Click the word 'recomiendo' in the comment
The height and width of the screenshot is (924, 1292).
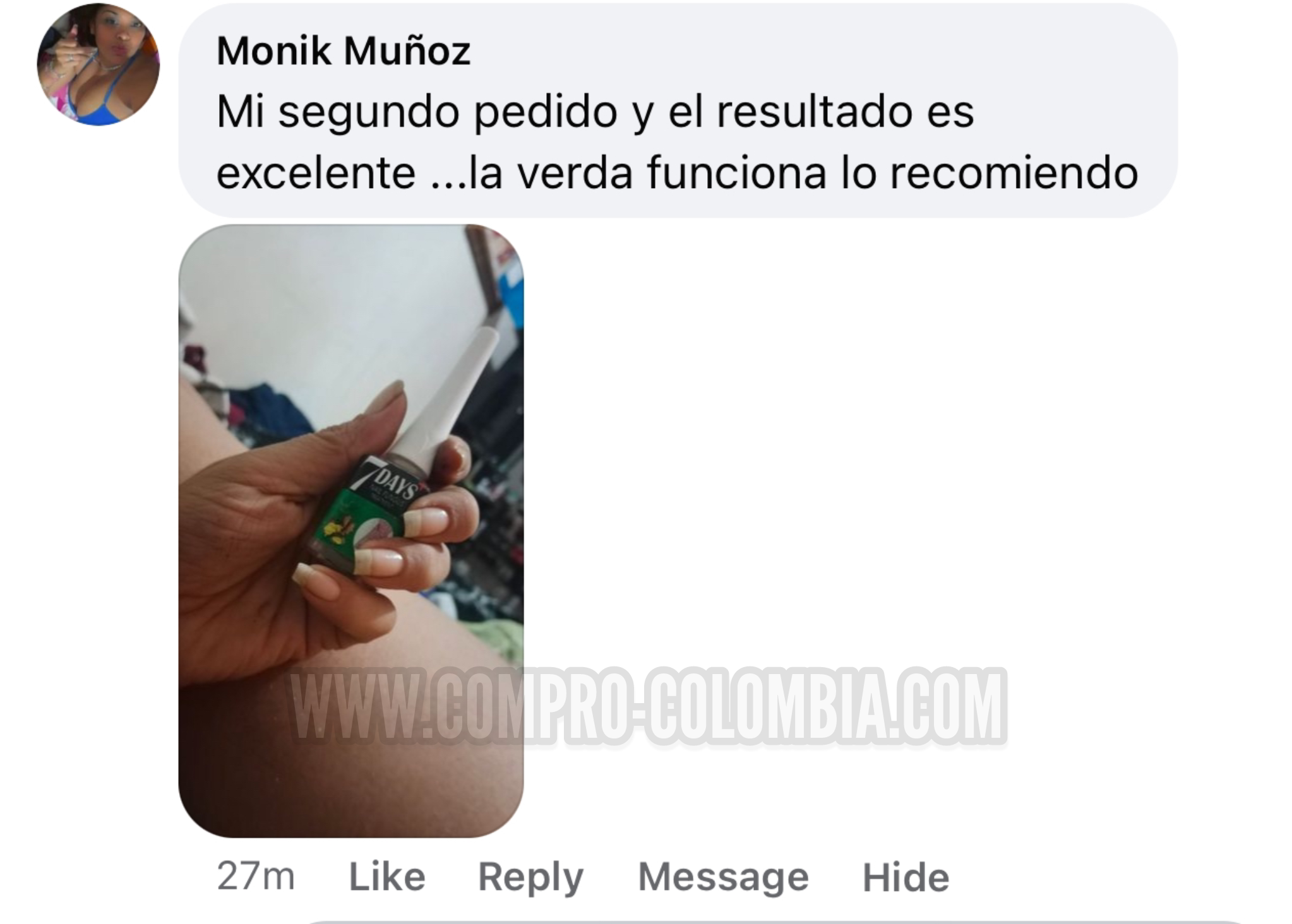point(1014,173)
